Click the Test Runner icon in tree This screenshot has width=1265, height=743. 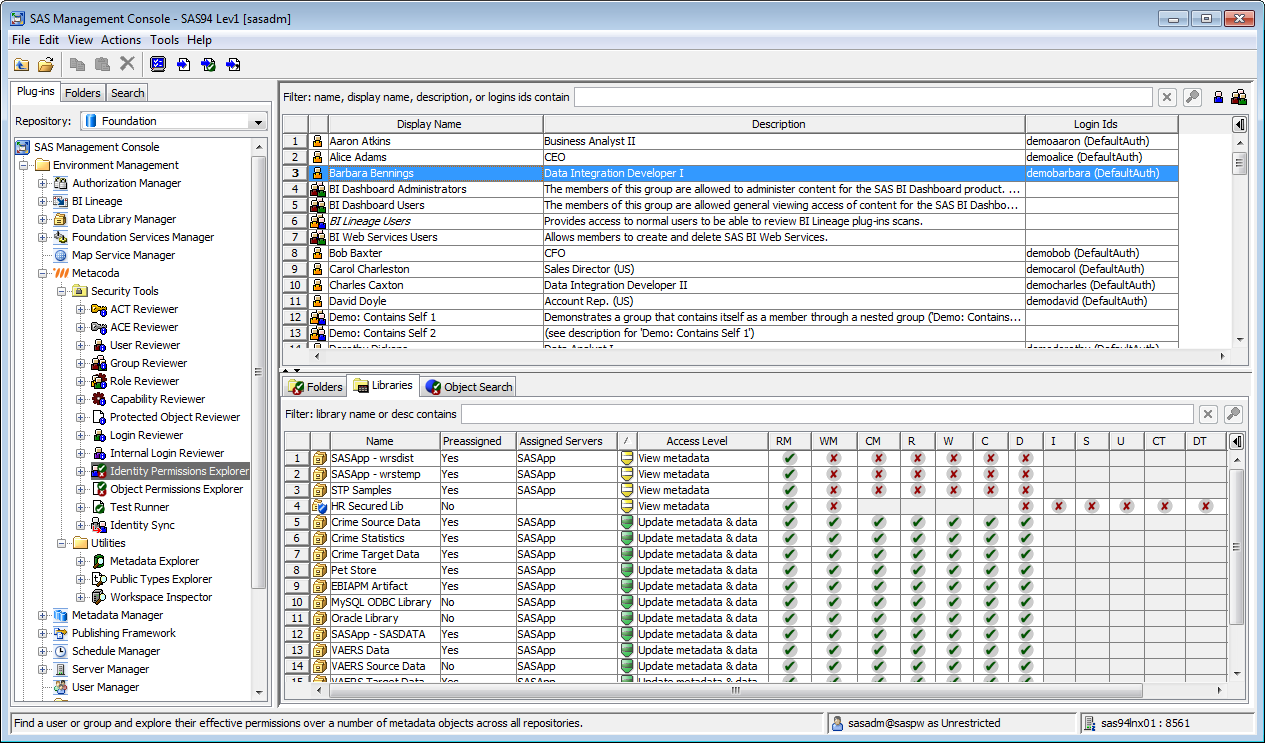tap(99, 507)
